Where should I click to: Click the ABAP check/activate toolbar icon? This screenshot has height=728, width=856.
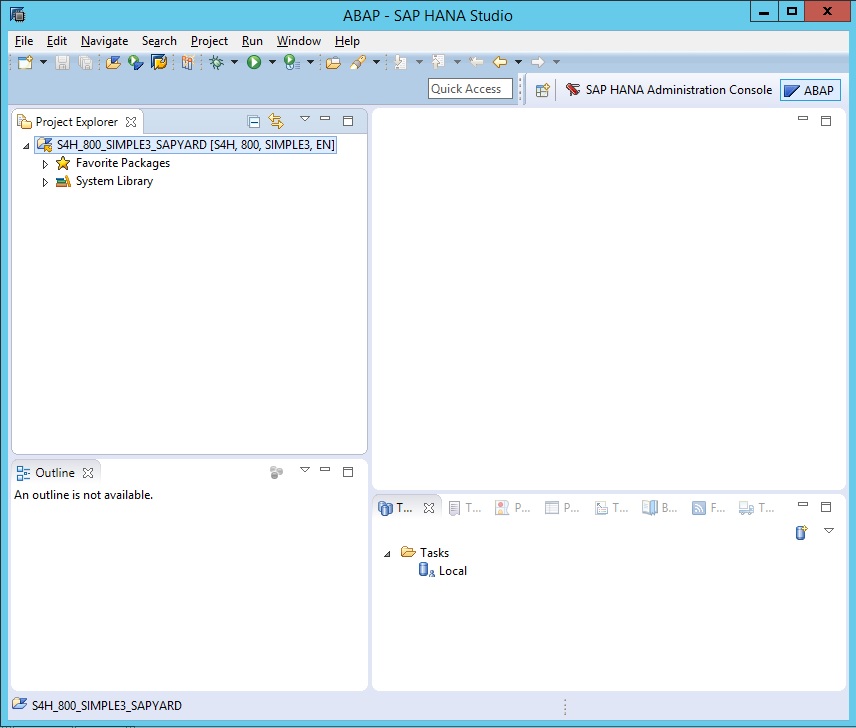pyautogui.click(x=187, y=62)
